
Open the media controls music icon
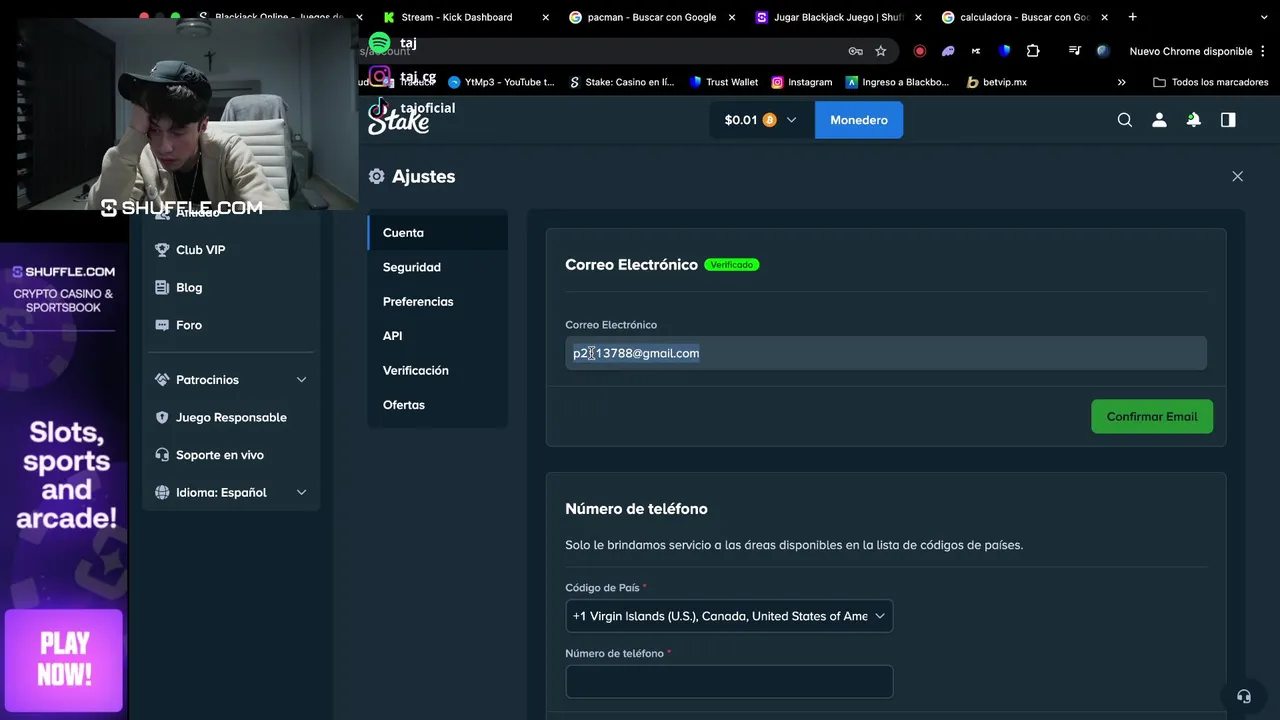pos(1075,51)
